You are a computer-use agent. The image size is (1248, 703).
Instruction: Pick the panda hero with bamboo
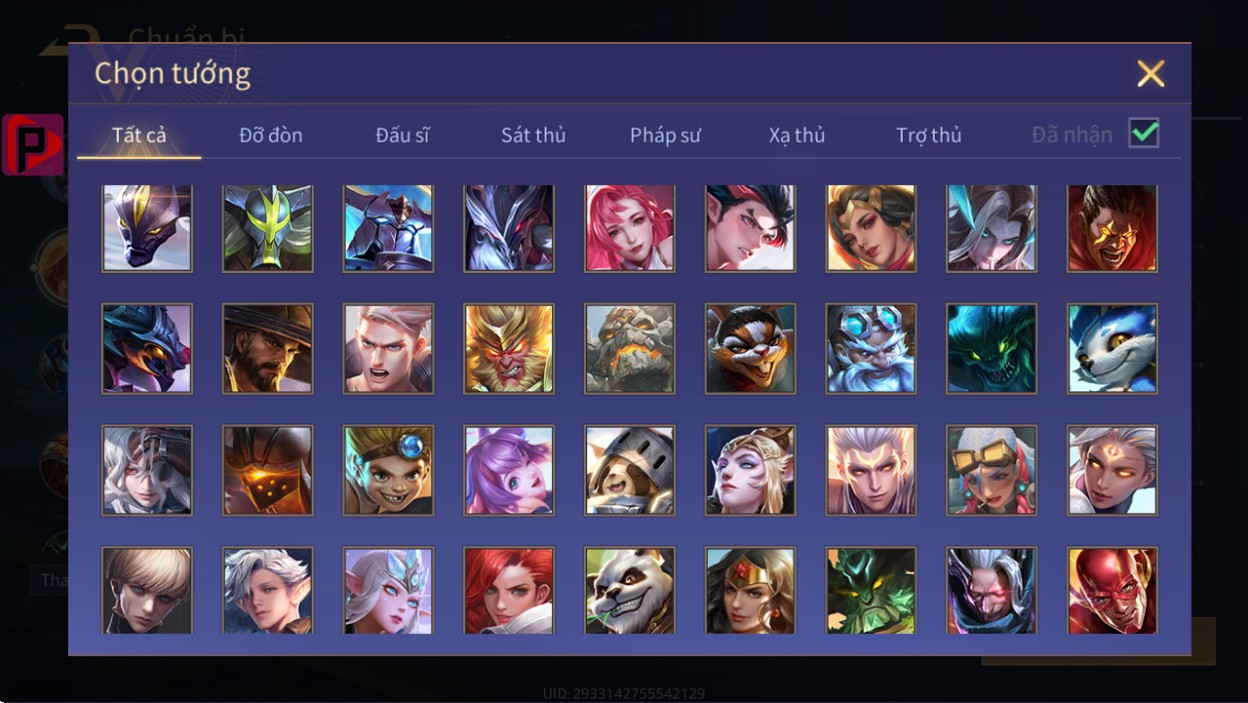pos(630,590)
